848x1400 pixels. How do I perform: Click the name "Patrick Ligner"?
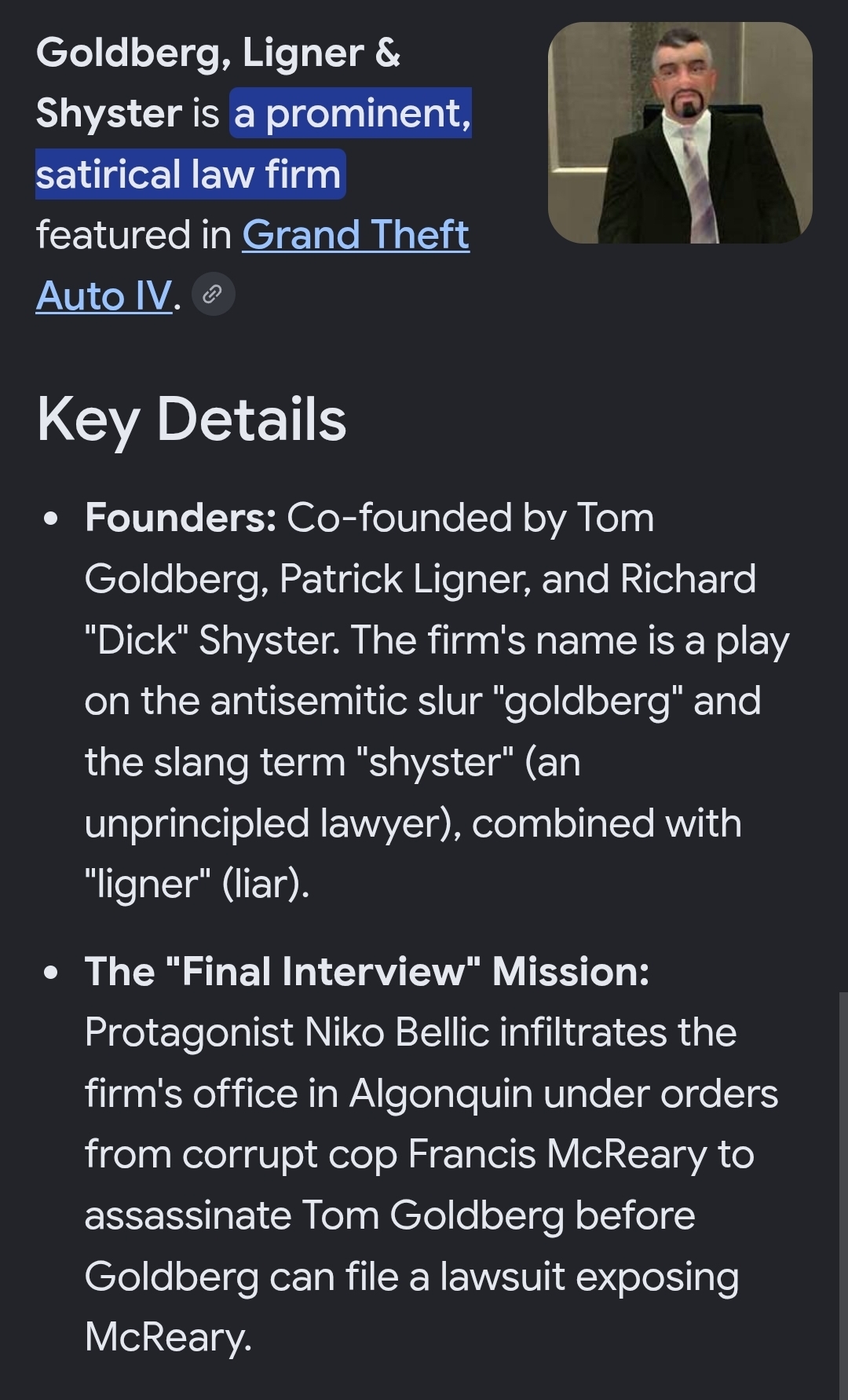pos(404,579)
